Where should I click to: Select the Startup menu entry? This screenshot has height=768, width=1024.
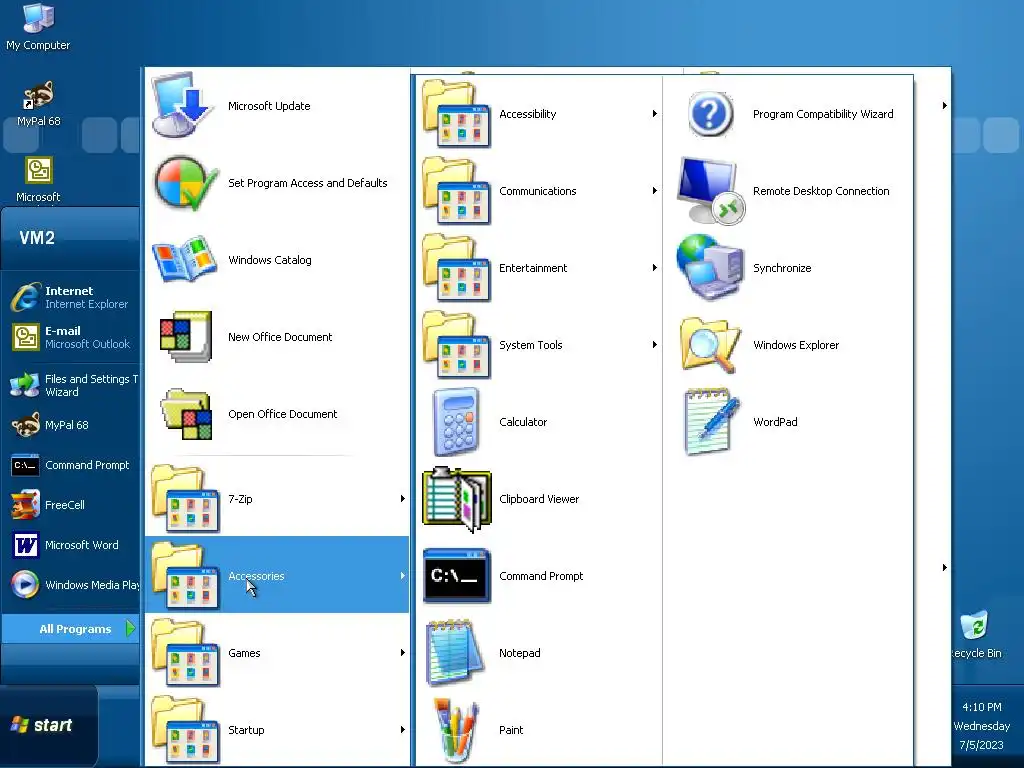click(277, 729)
